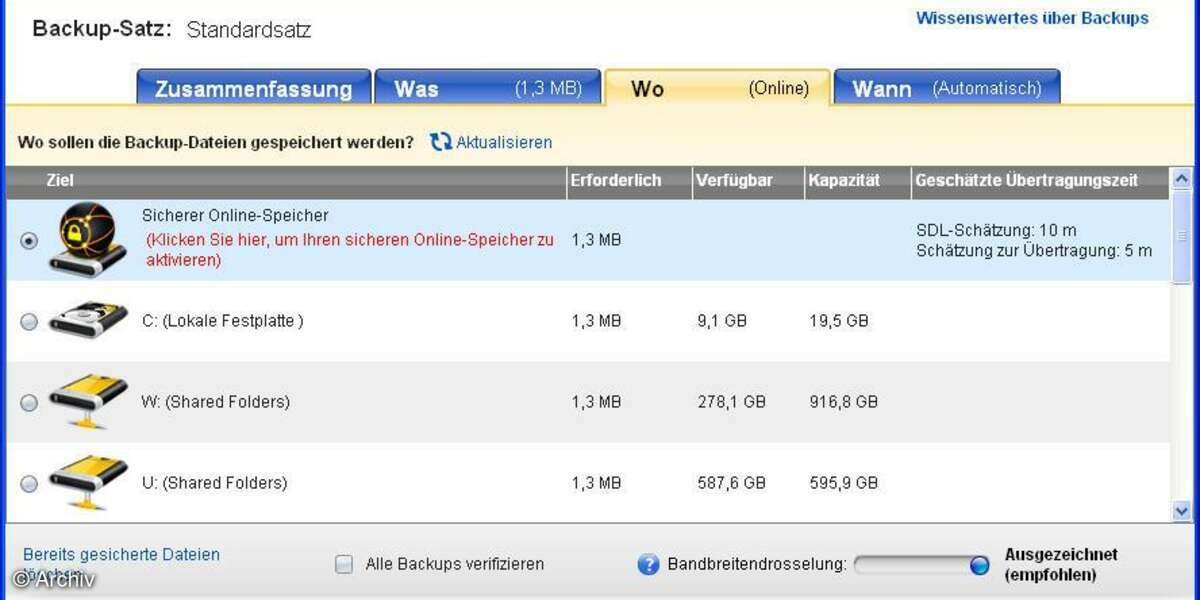Click the Bandbreitendrosselung slider handle
Image resolution: width=1200 pixels, height=600 pixels.
[x=979, y=565]
